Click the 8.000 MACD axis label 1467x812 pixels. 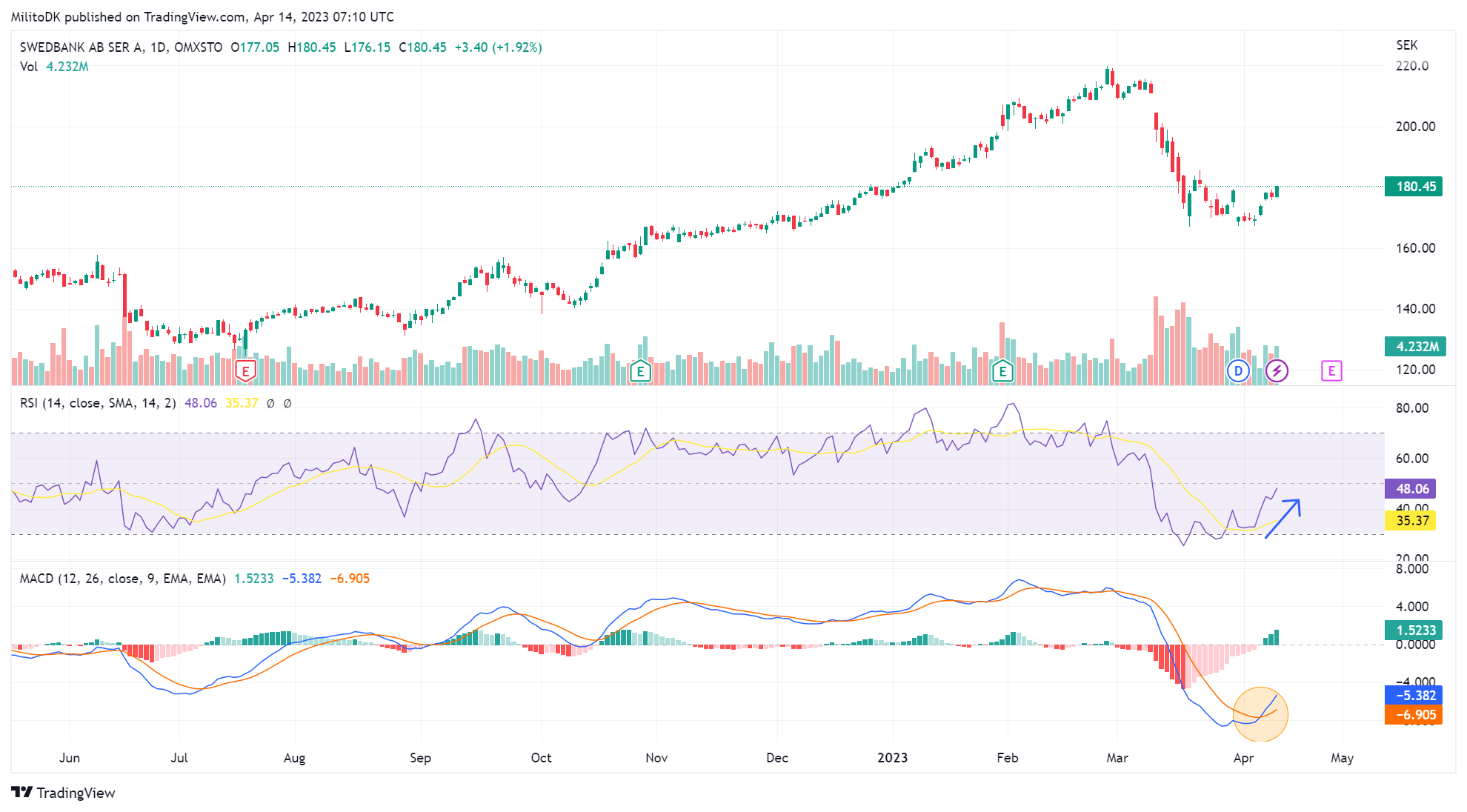pos(1412,569)
